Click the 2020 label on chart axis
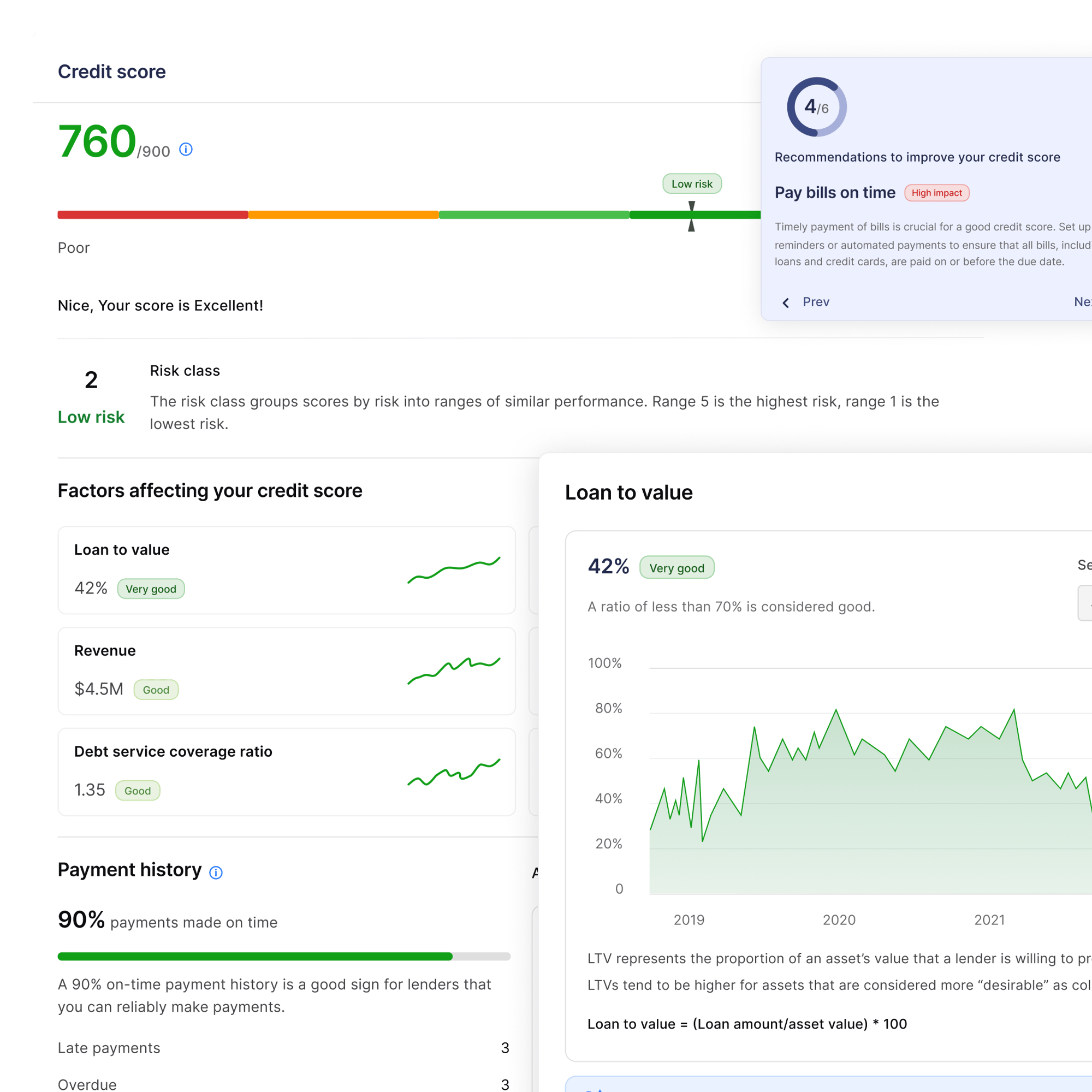This screenshot has width=1092, height=1092. pos(839,919)
